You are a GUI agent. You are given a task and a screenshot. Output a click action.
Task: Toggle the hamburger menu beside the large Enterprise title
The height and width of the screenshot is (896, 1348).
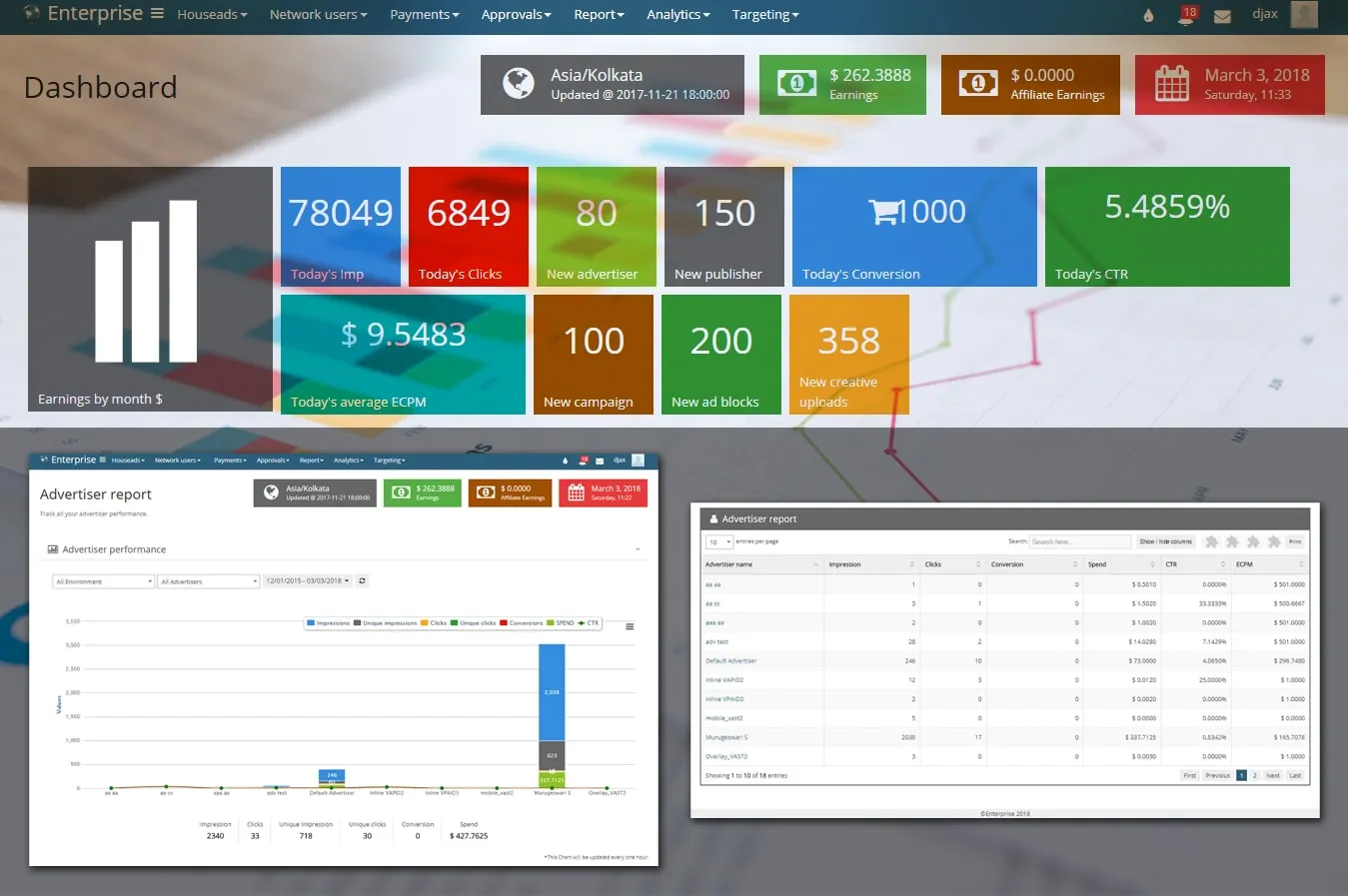[157, 14]
